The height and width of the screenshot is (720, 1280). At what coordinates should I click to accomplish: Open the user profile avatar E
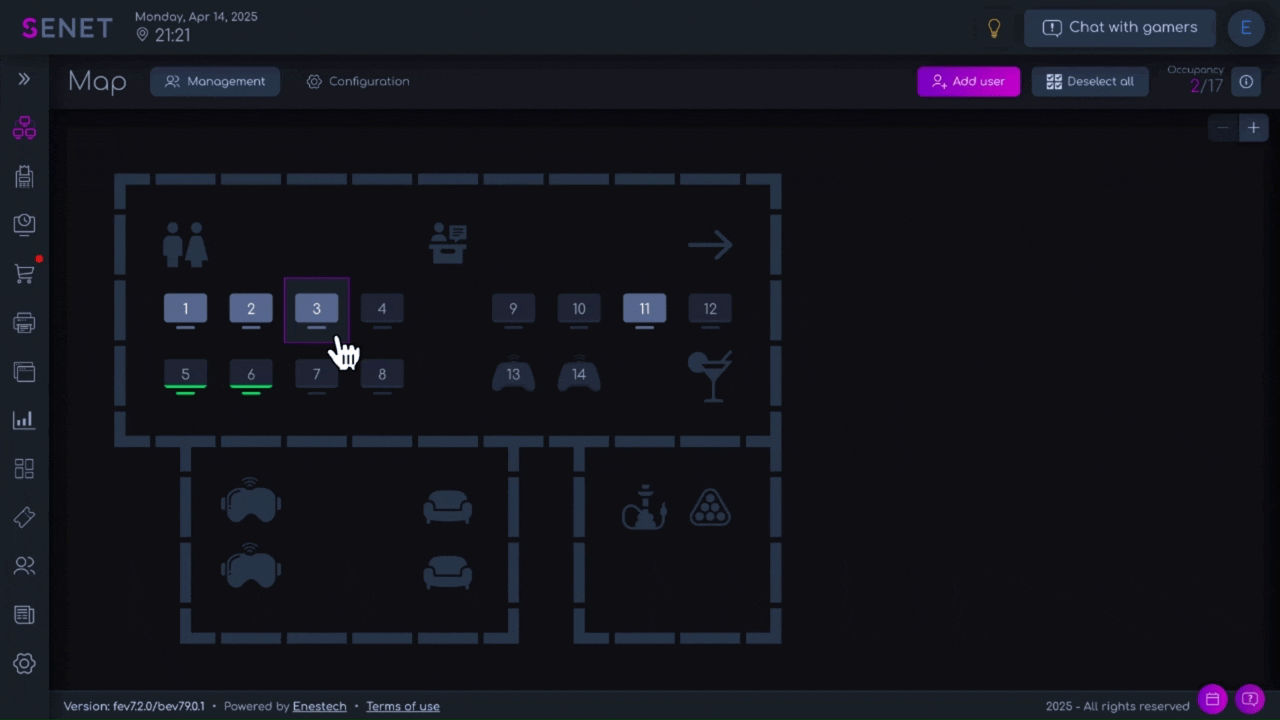tap(1246, 28)
